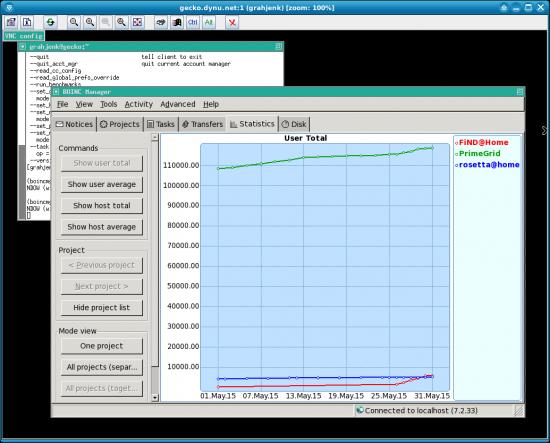Refresh the VNC screen with green arrows
Viewport: 550px width, 443px height.
51,22
